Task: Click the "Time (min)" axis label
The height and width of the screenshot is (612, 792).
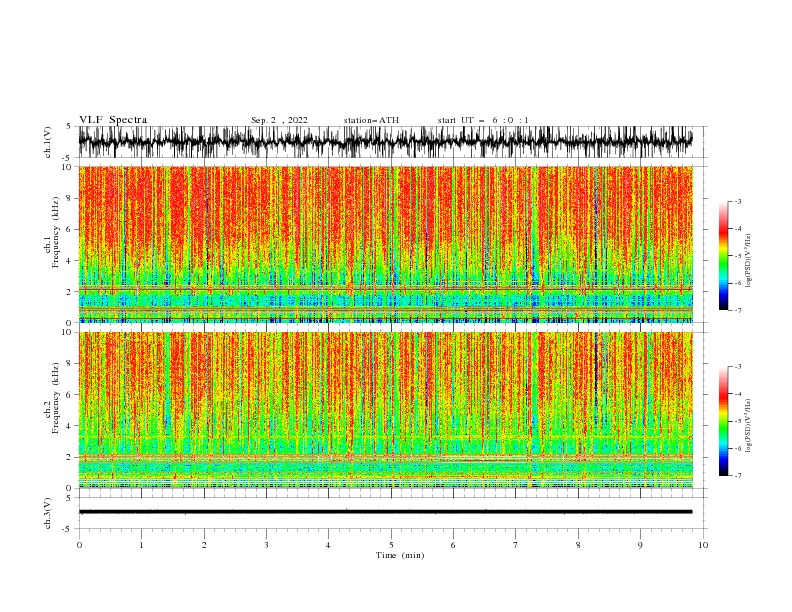Action: tap(400, 555)
